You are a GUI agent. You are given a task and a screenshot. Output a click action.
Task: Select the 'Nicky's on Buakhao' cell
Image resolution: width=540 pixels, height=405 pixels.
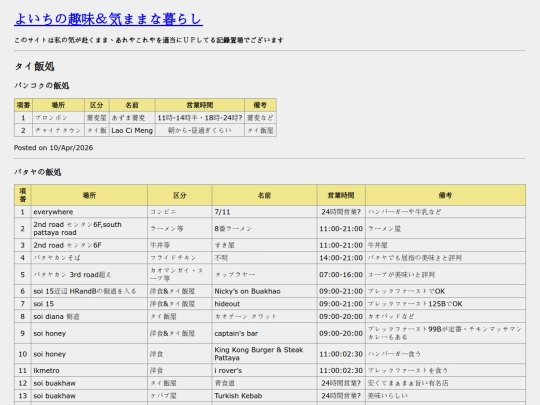pos(264,291)
